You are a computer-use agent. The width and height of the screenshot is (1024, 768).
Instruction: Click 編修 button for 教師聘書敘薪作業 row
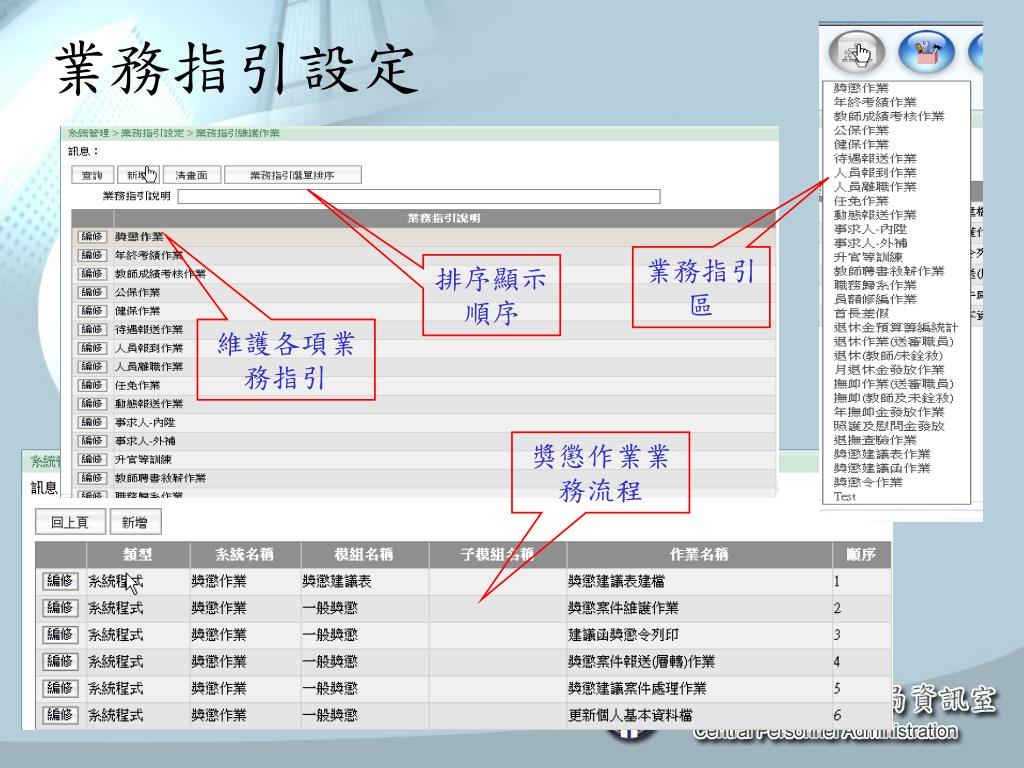[x=92, y=478]
